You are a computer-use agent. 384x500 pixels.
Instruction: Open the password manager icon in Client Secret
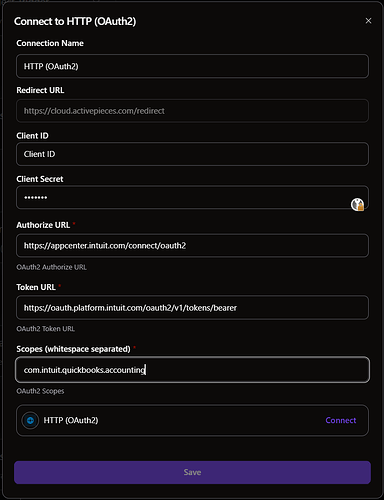click(357, 204)
